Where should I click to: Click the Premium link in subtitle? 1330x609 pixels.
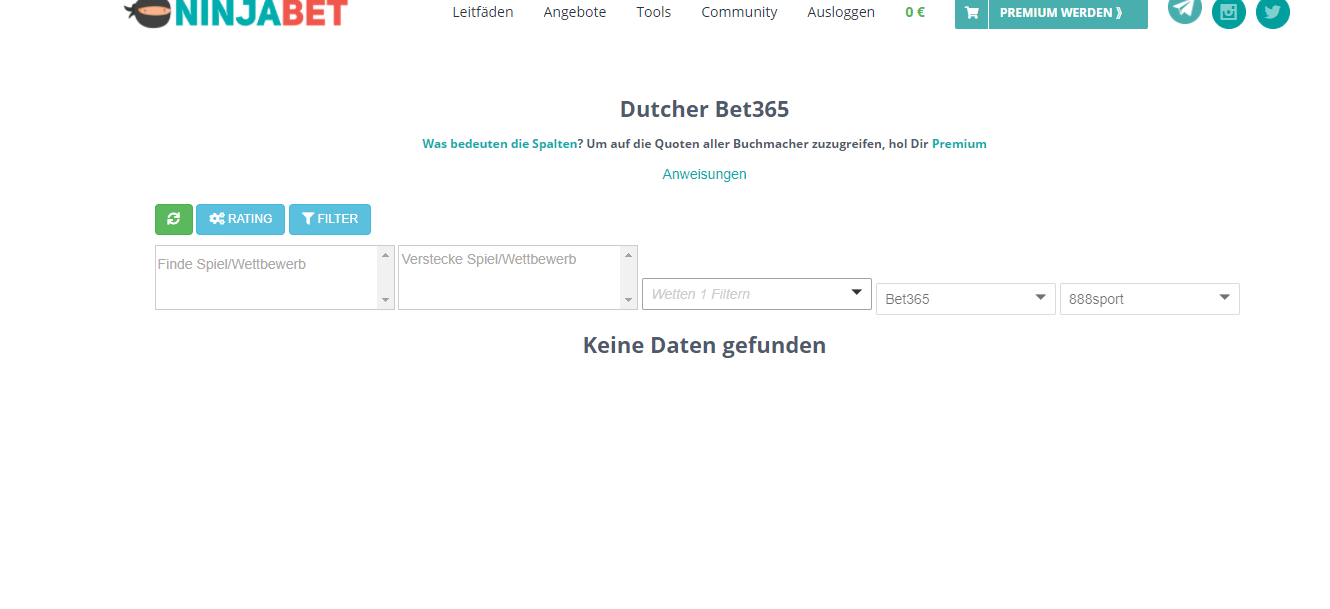[959, 143]
